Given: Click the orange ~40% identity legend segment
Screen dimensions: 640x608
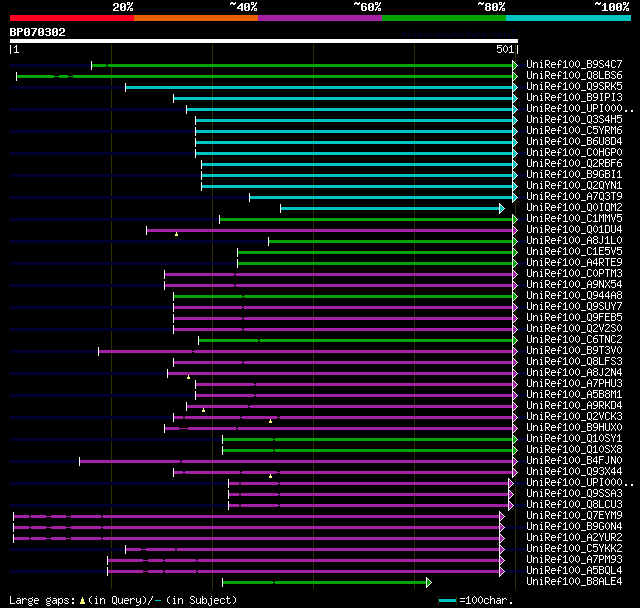Looking at the screenshot, I should tap(196, 18).
